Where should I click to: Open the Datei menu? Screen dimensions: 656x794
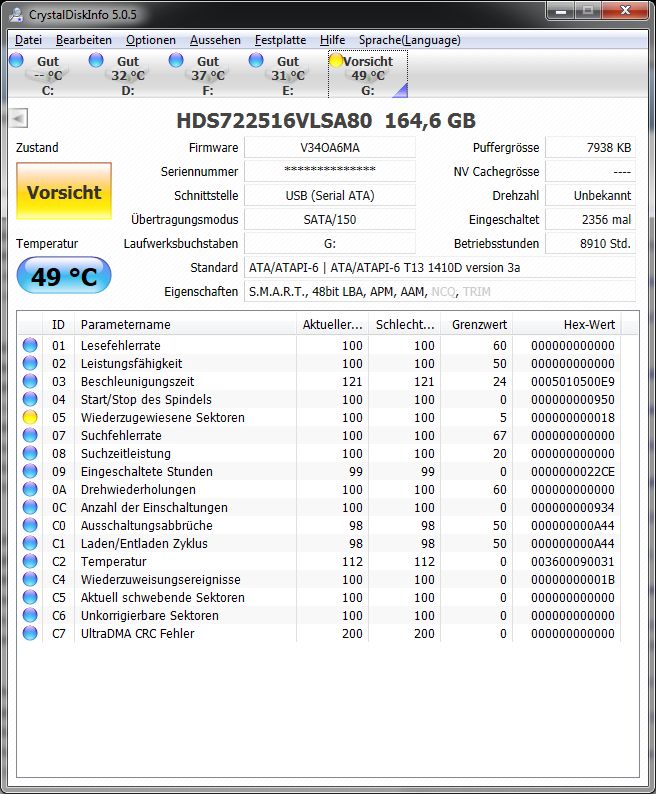click(28, 40)
